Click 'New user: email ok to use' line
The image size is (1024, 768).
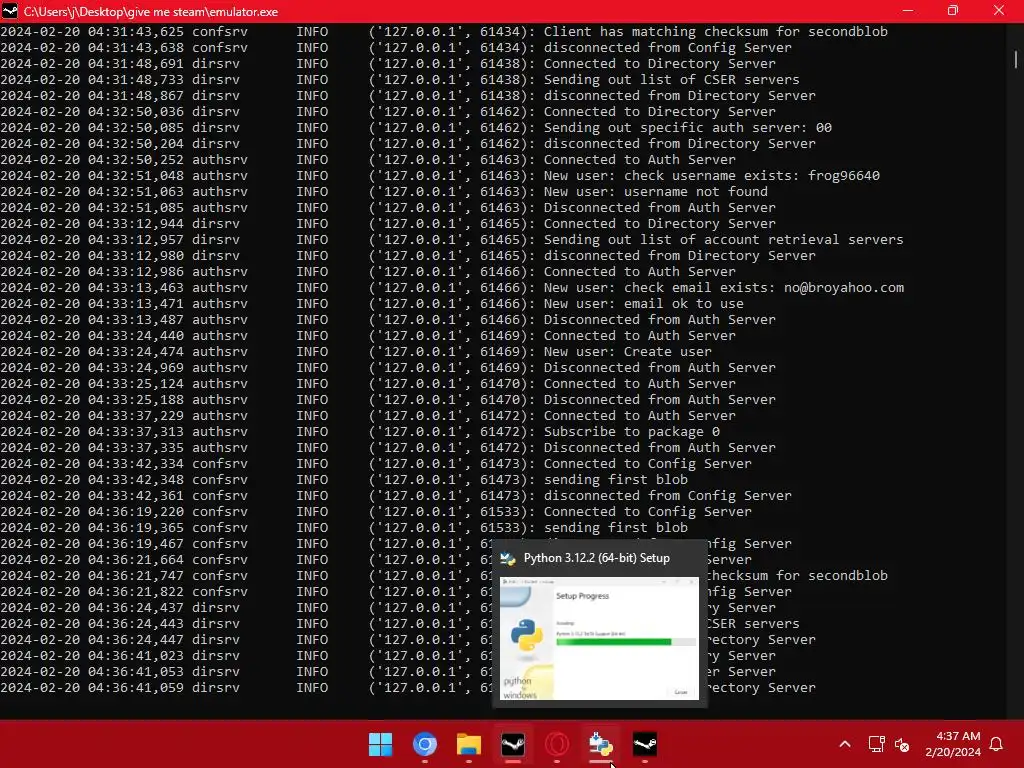click(643, 304)
